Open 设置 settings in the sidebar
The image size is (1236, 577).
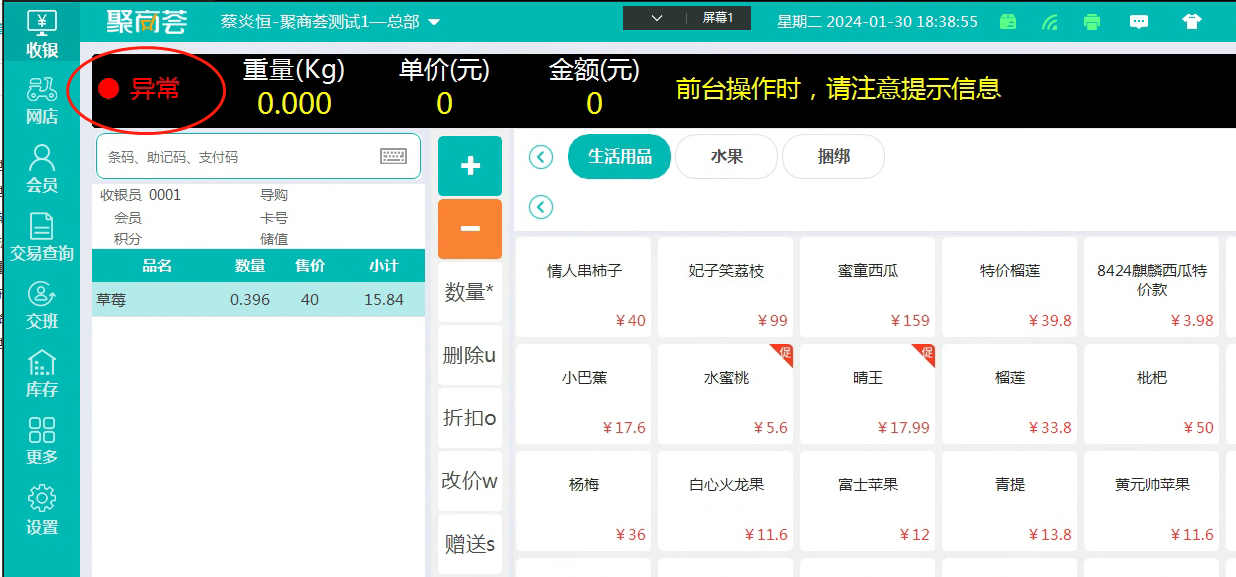tap(41, 510)
